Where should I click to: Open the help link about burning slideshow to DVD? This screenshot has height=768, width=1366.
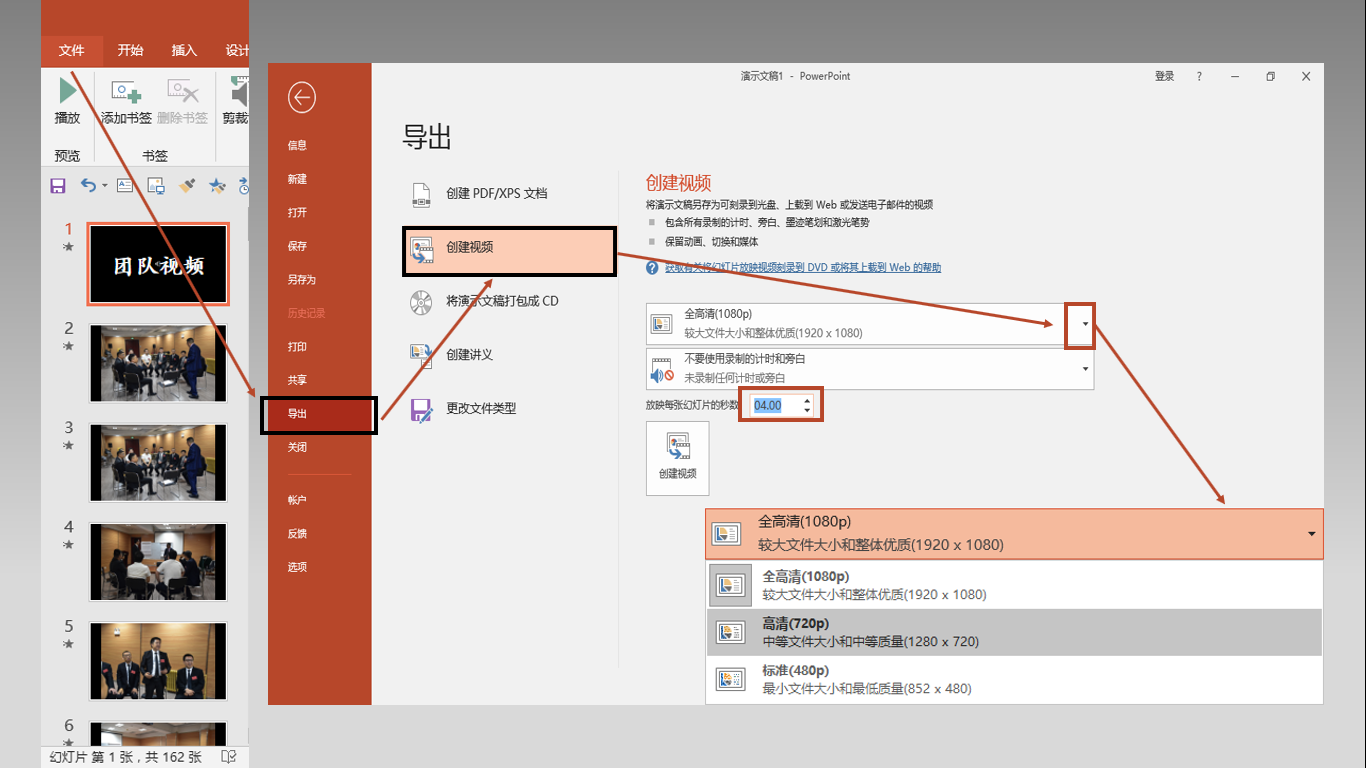tap(803, 268)
